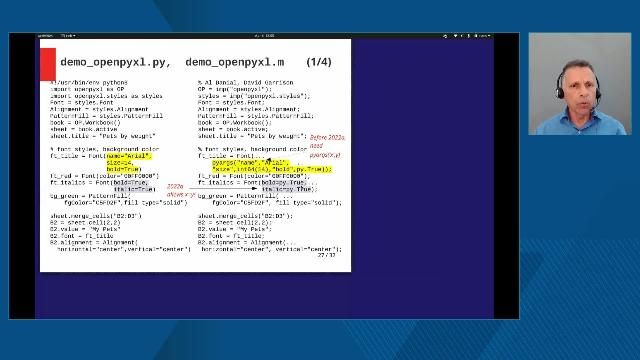This screenshot has height=360, width=640.
Task: Click the demo_openpyxl.m heading text
Action: pyautogui.click(x=235, y=62)
